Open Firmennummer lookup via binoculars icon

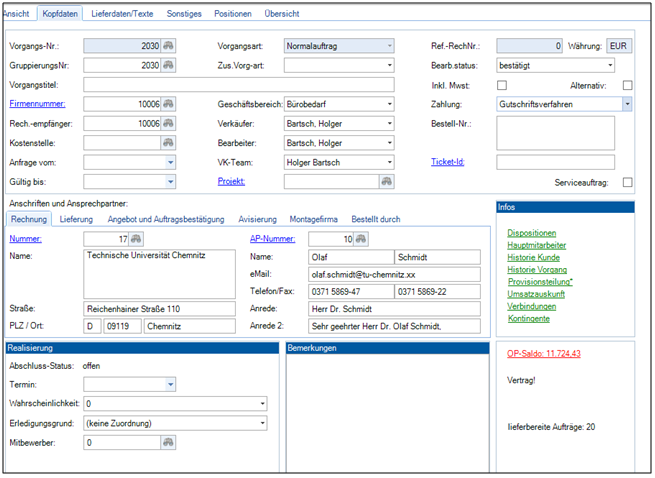point(169,104)
